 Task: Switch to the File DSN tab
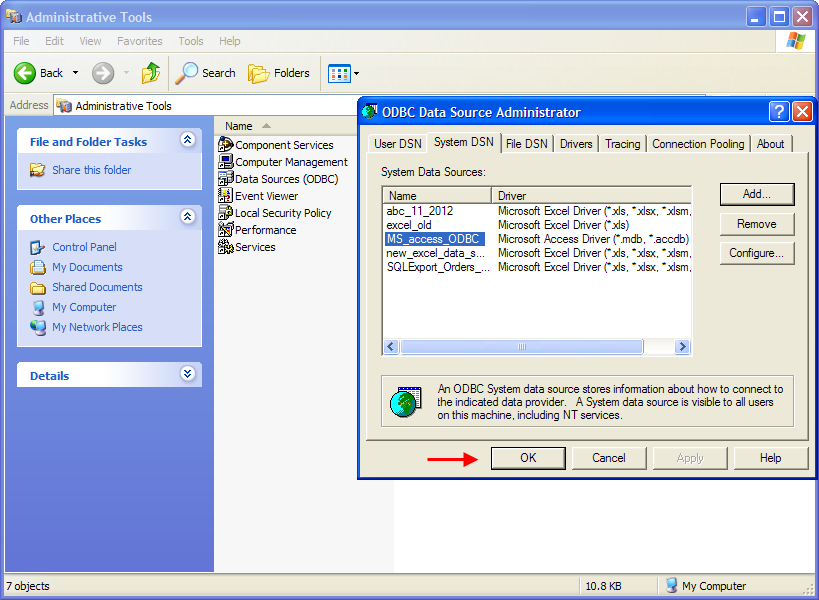(526, 144)
